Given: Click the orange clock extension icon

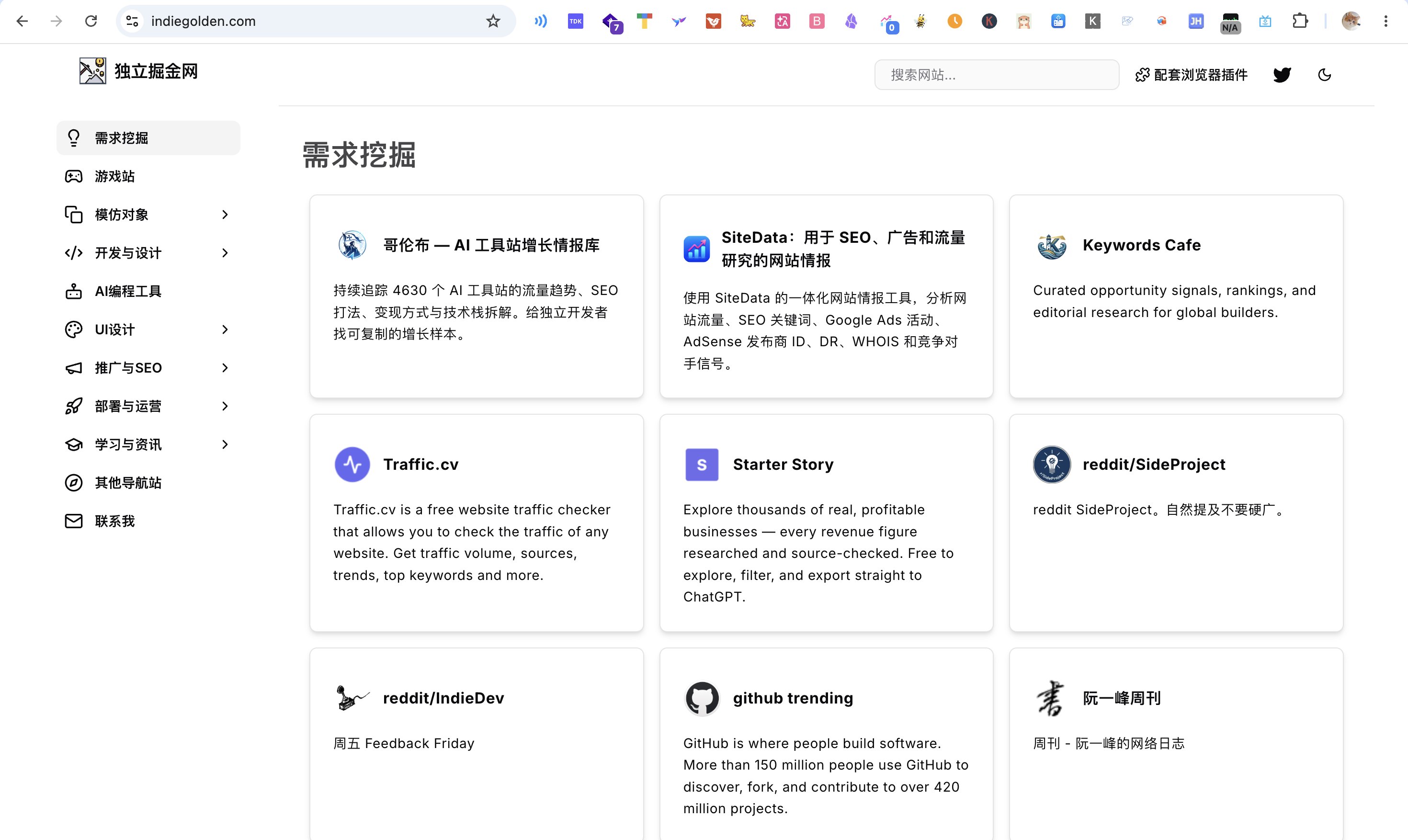Looking at the screenshot, I should (x=954, y=22).
